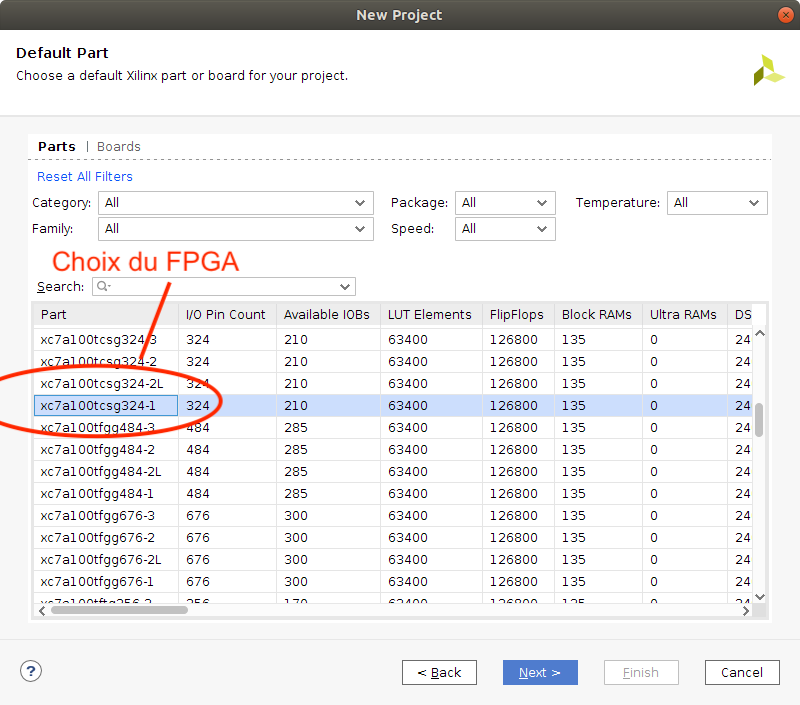Click 63400 LUT cell in xc7a100tfgg676-1 row
Viewport: 800px width, 705px height.
pos(432,582)
